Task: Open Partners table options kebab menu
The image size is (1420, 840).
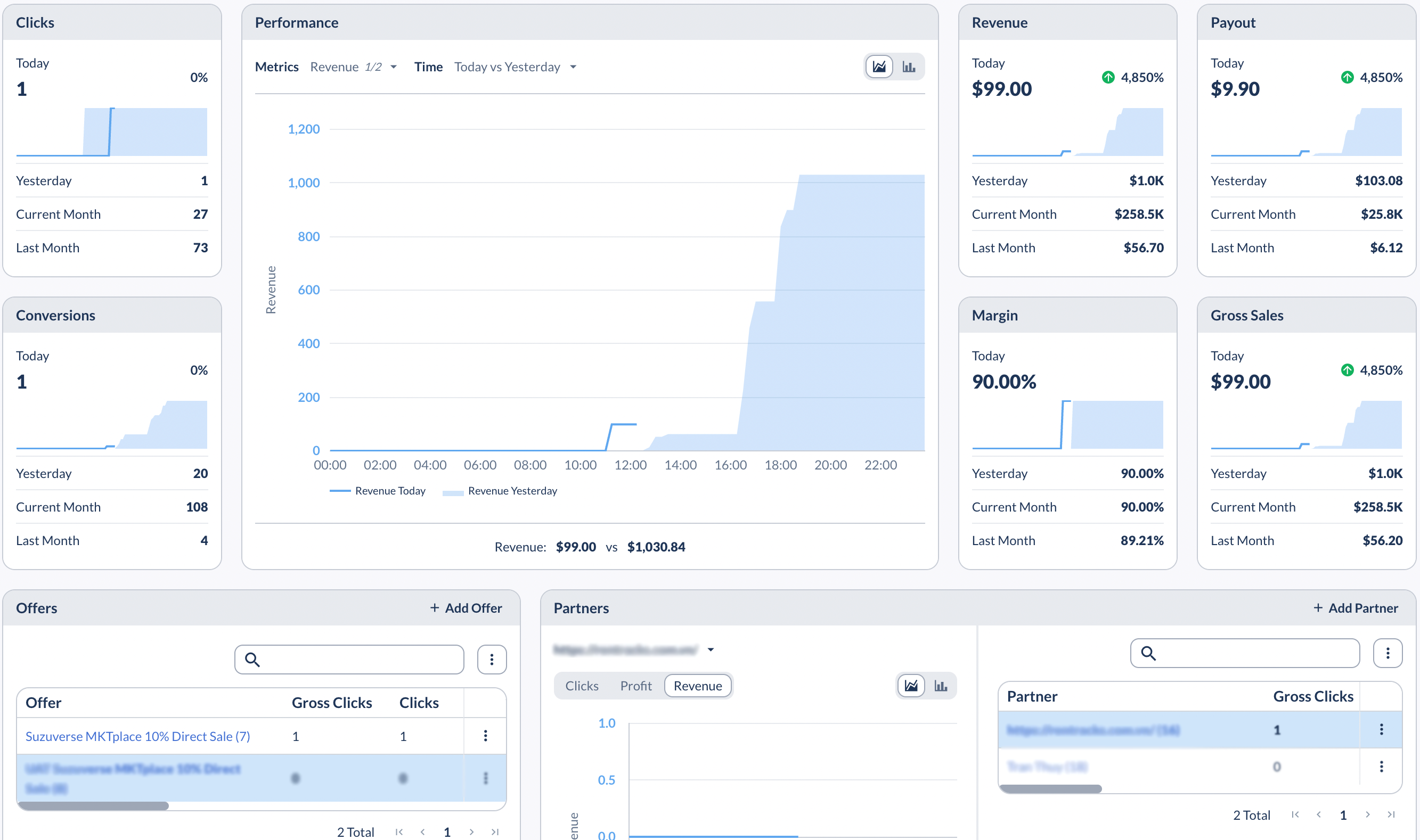Action: (1387, 653)
